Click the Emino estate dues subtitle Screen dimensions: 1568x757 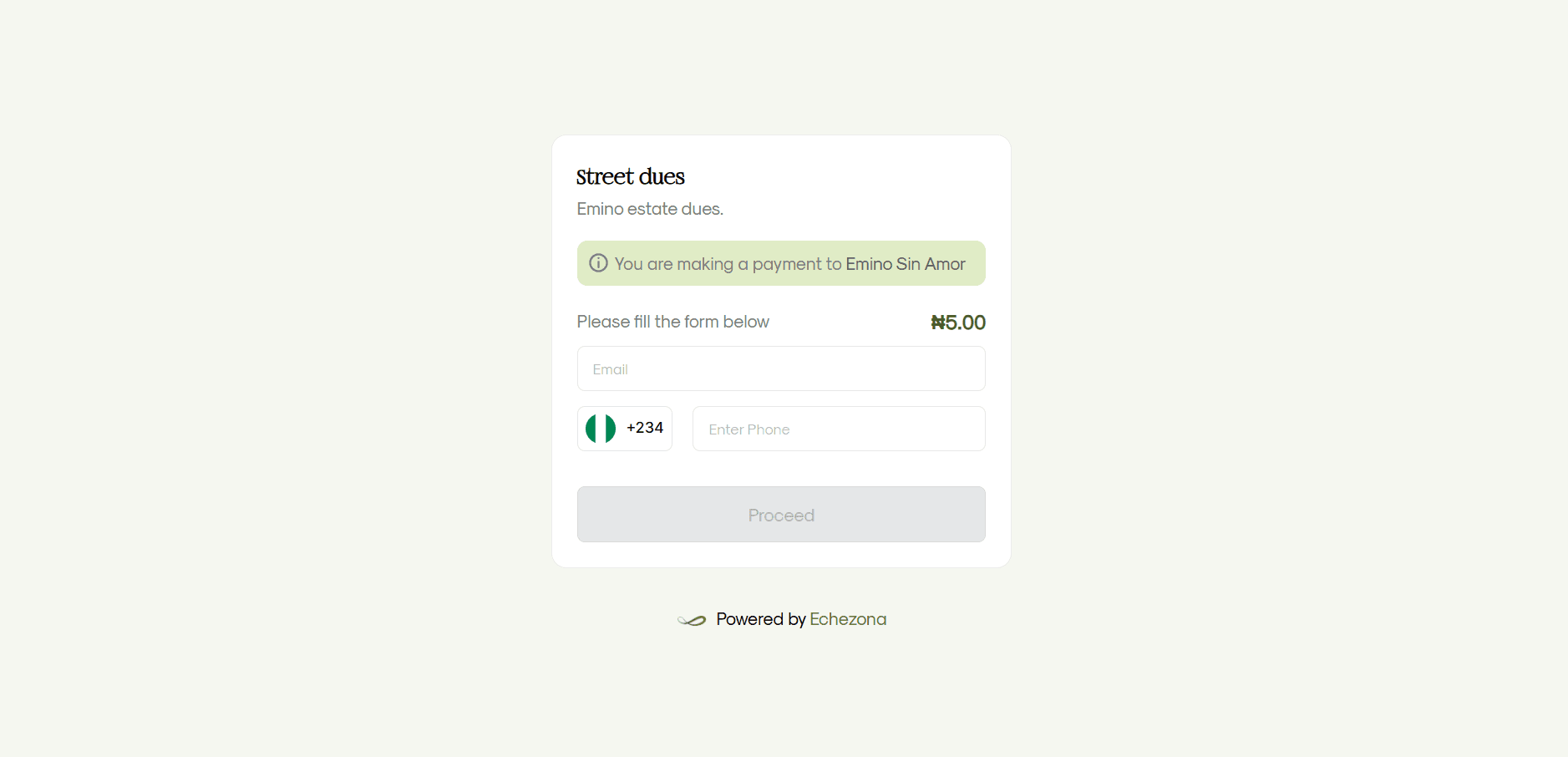650,209
